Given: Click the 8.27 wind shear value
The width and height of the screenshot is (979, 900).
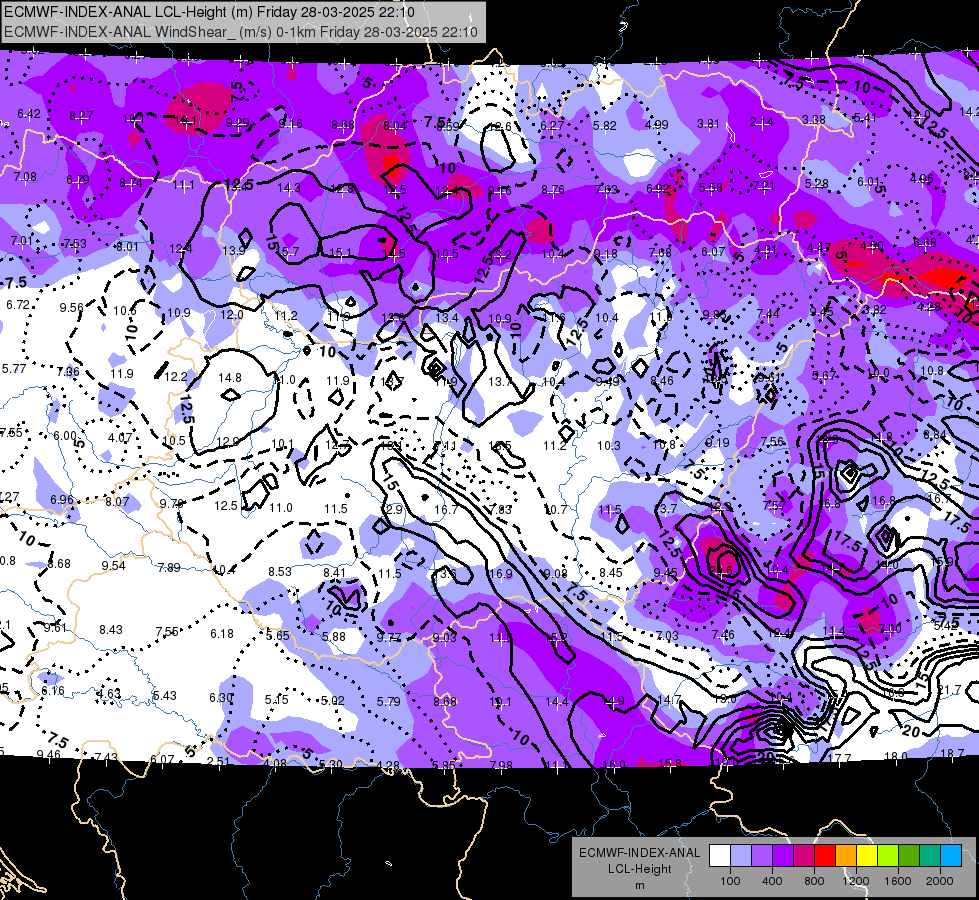Looking at the screenshot, I should click(81, 116).
